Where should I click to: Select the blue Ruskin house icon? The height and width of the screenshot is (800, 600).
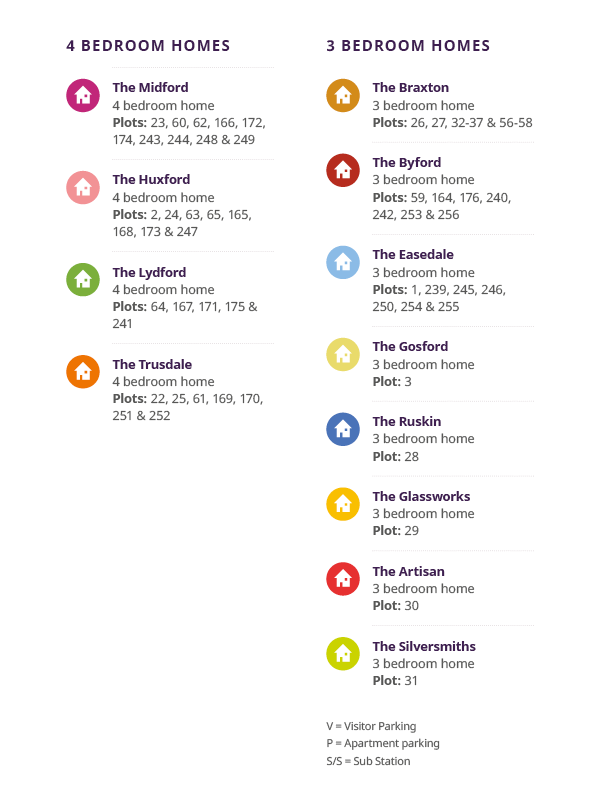click(343, 429)
